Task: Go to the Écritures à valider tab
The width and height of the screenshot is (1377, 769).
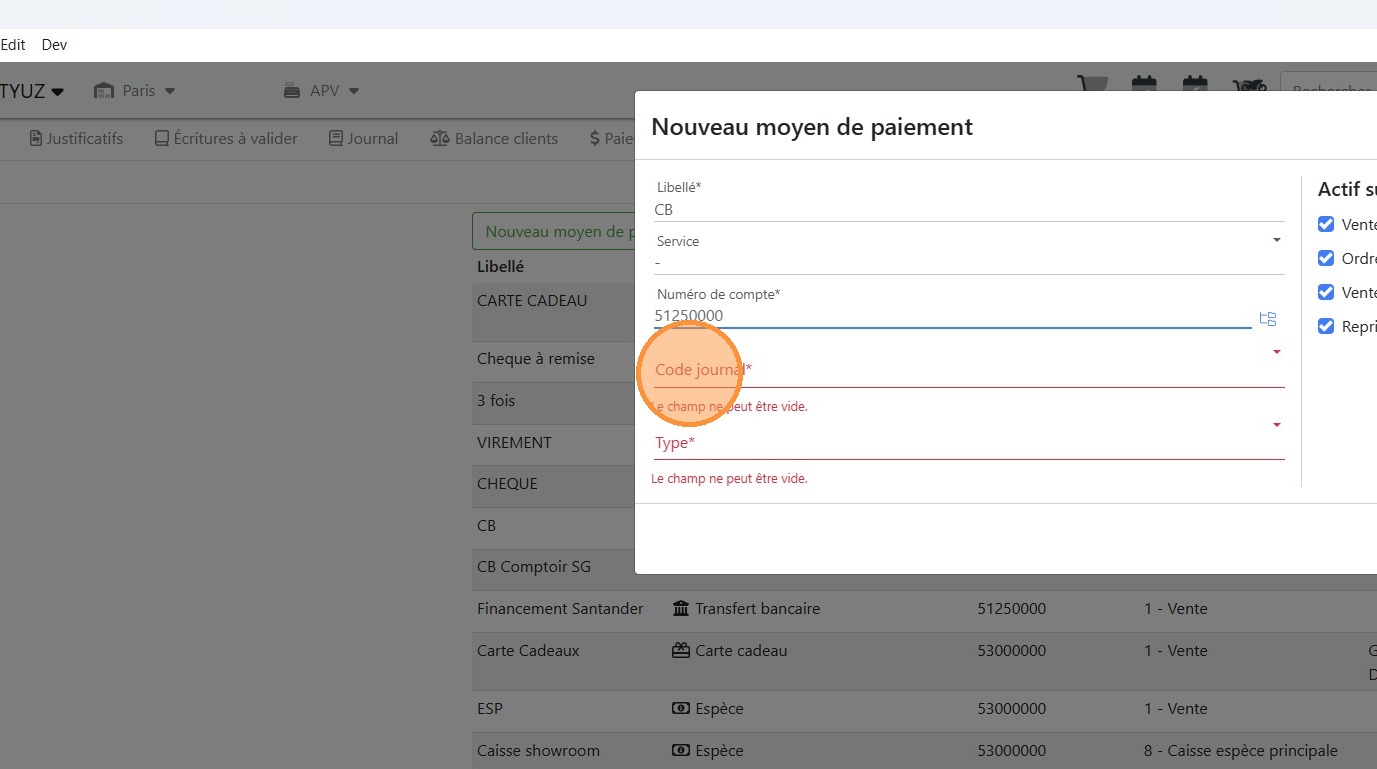Action: coord(226,139)
